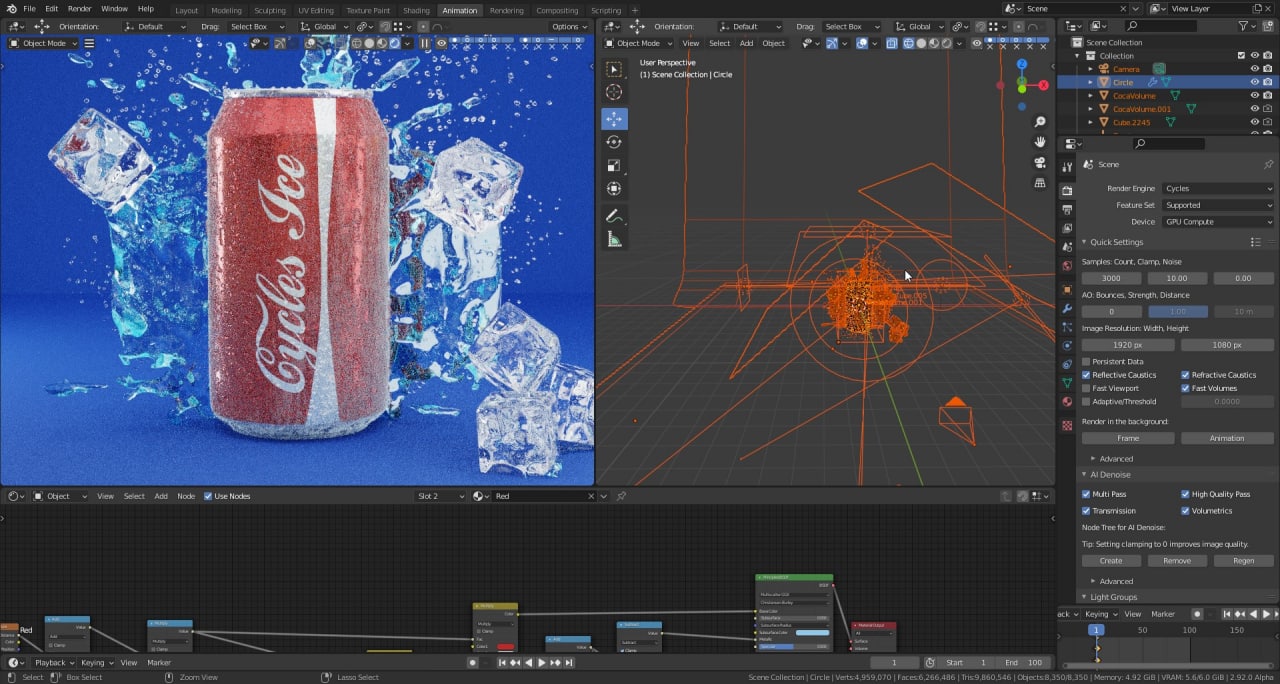
Task: Activate the Move tool
Action: click(614, 118)
